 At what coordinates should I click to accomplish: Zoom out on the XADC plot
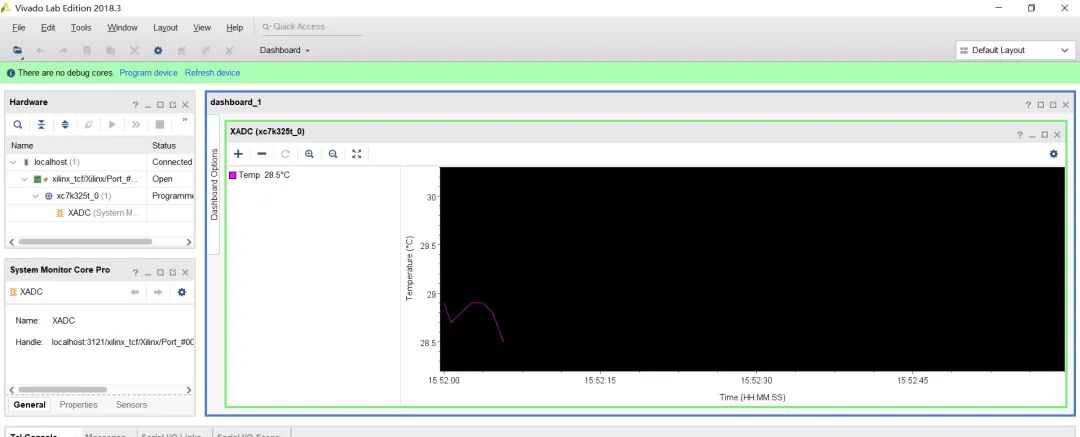333,154
